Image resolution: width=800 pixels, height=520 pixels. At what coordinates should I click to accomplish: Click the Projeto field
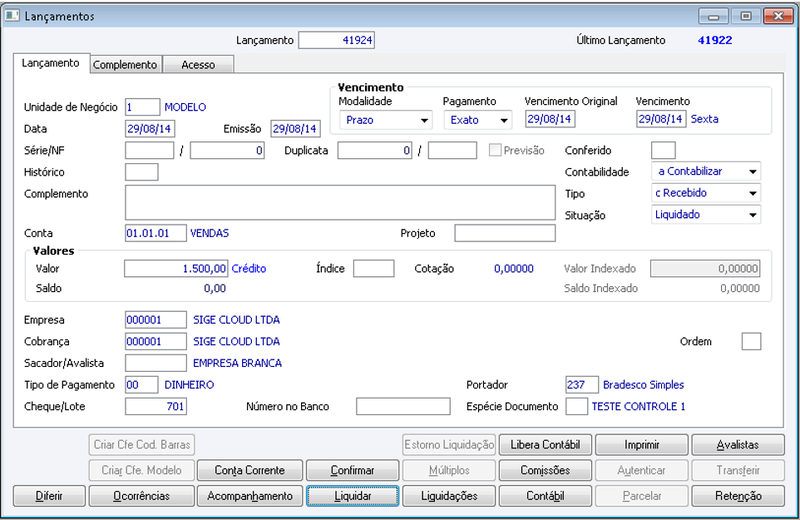(x=505, y=233)
